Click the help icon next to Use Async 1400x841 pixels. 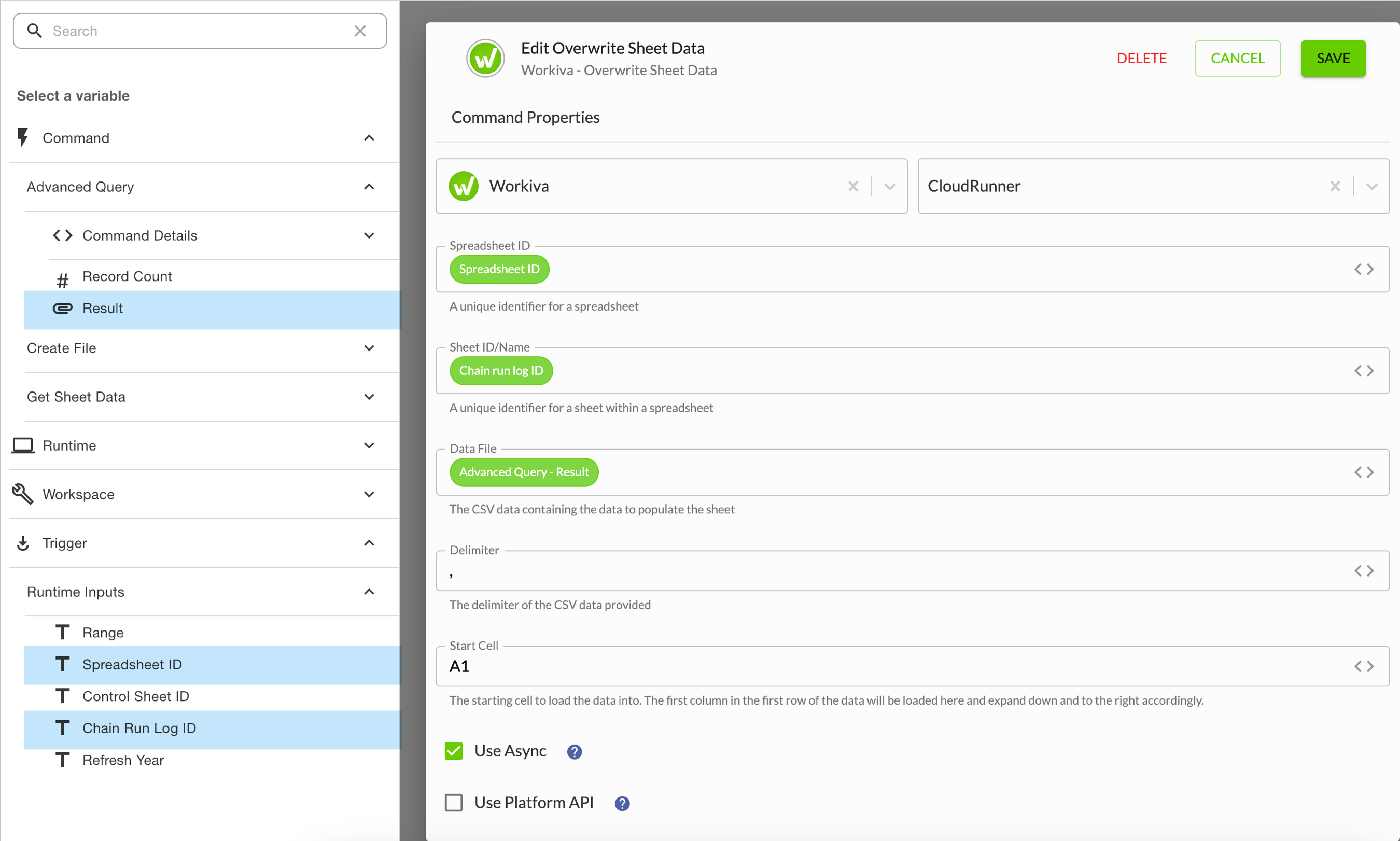point(574,751)
